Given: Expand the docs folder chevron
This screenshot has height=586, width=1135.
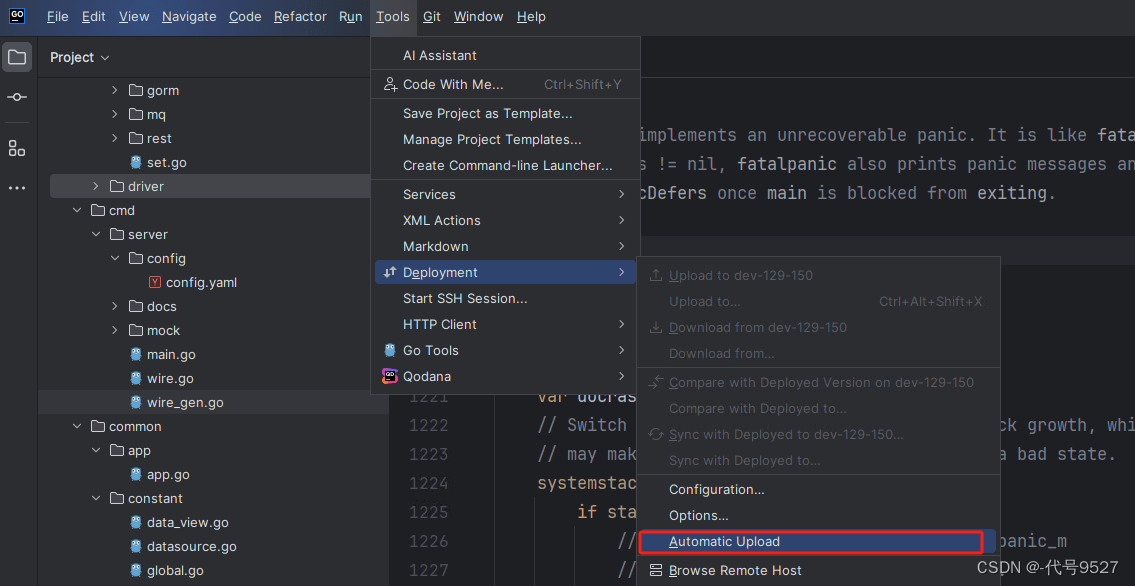Looking at the screenshot, I should (x=114, y=307).
